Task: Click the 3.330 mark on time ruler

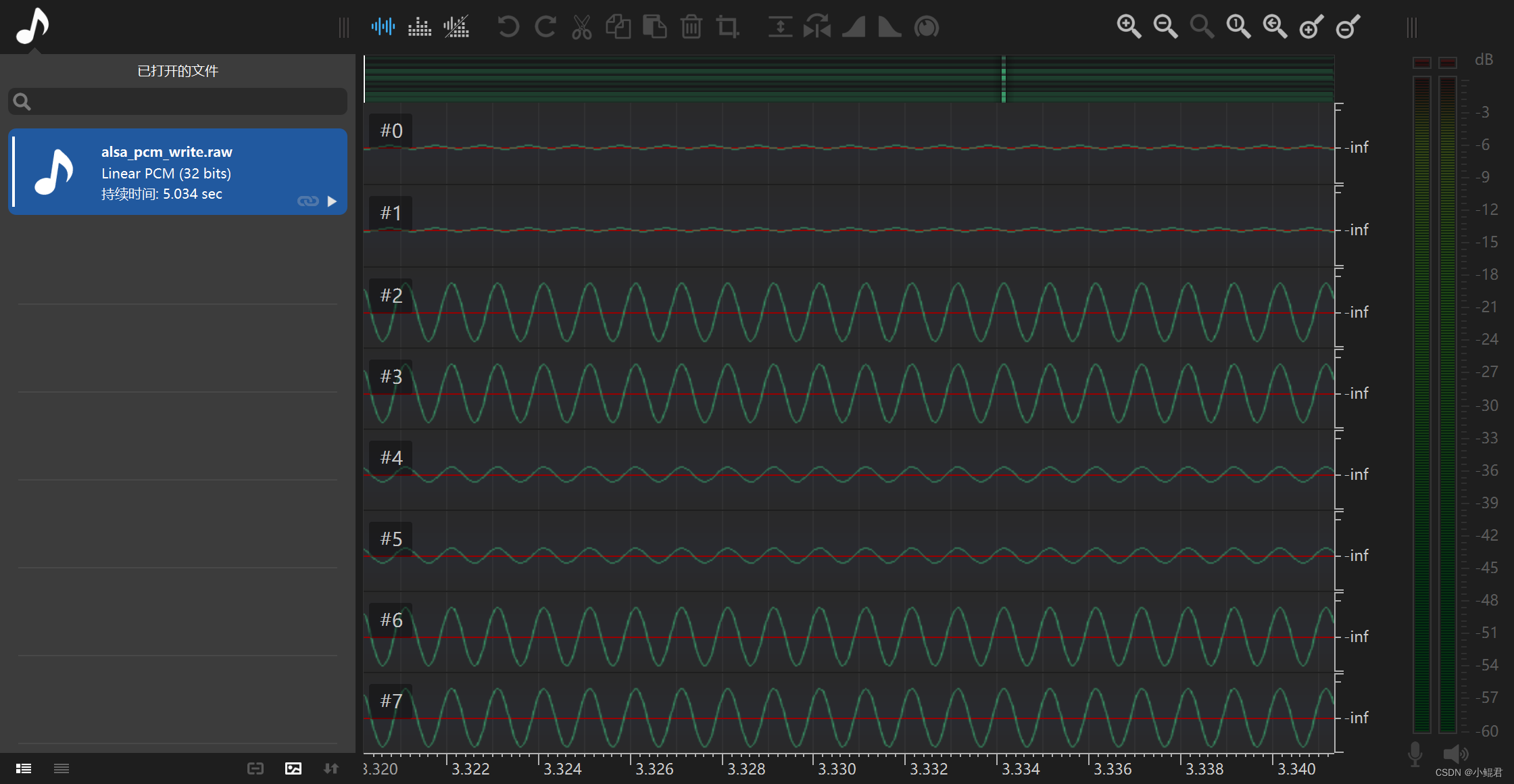Action: coord(837,769)
